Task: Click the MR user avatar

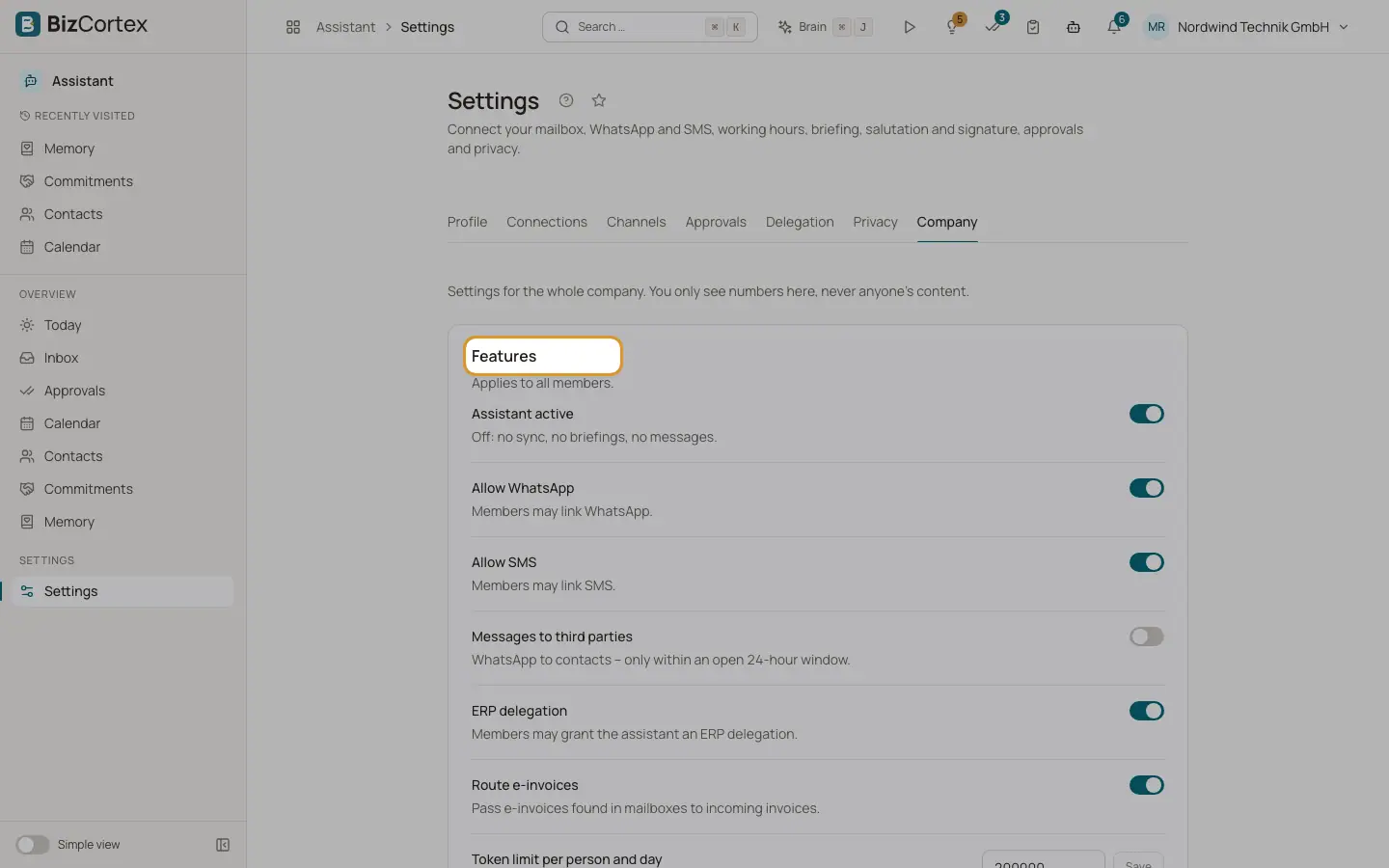Action: pyautogui.click(x=1157, y=27)
